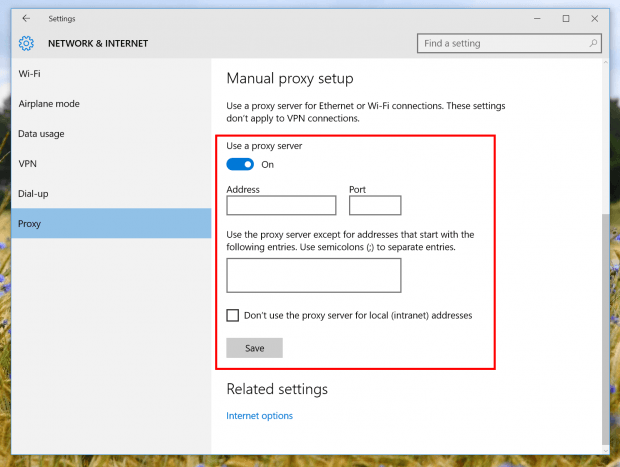Viewport: 620px width, 467px height.
Task: Open the Wi-Fi section
Action: tap(111, 74)
